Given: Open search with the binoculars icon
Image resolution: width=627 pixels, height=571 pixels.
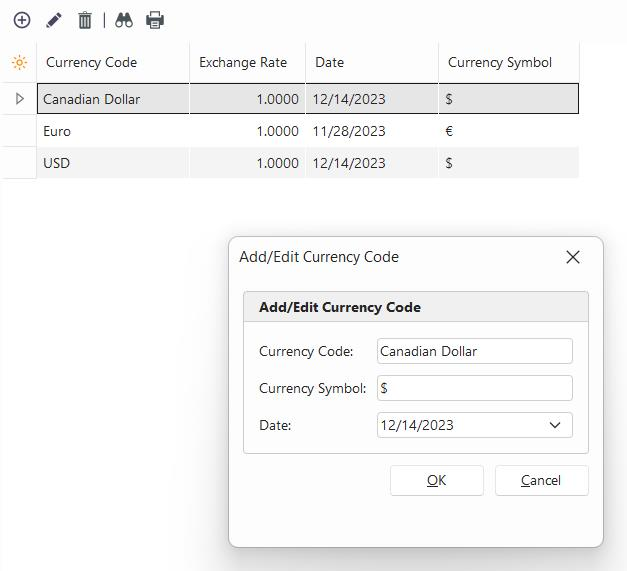Looking at the screenshot, I should click(124, 20).
